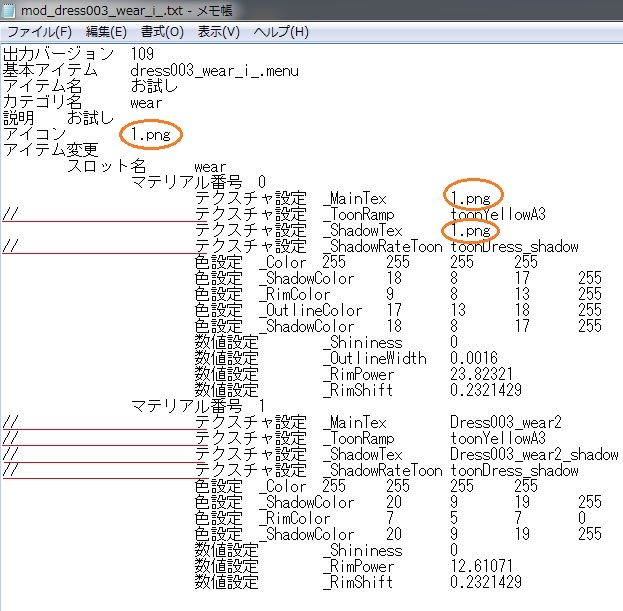This screenshot has width=623, height=611.
Task: Open the 編集(E) menu
Action: 106,32
